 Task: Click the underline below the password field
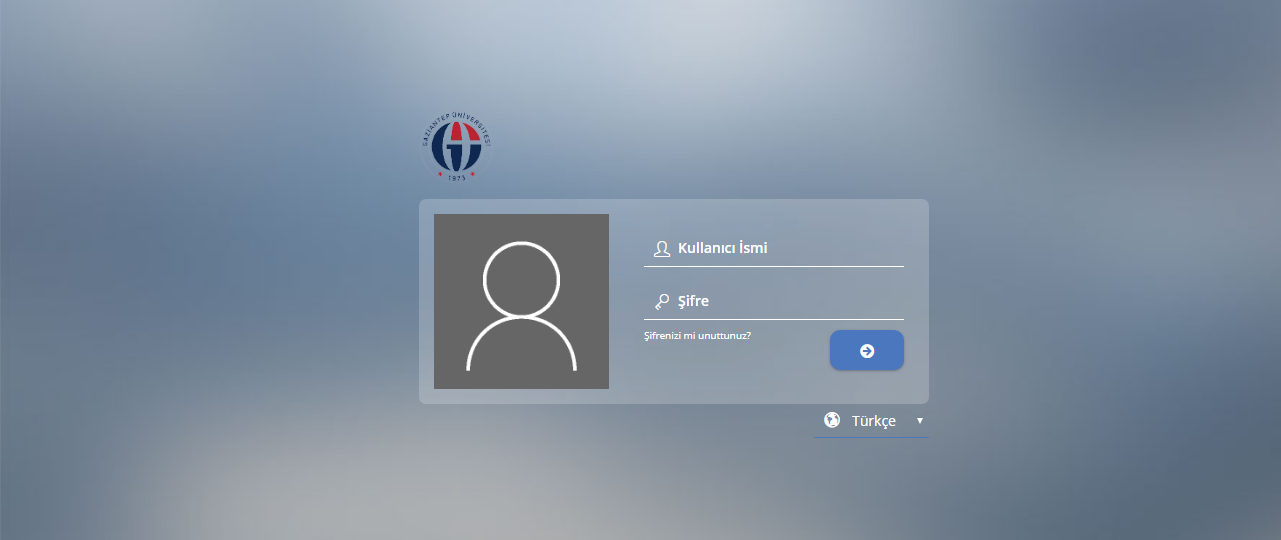[773, 319]
